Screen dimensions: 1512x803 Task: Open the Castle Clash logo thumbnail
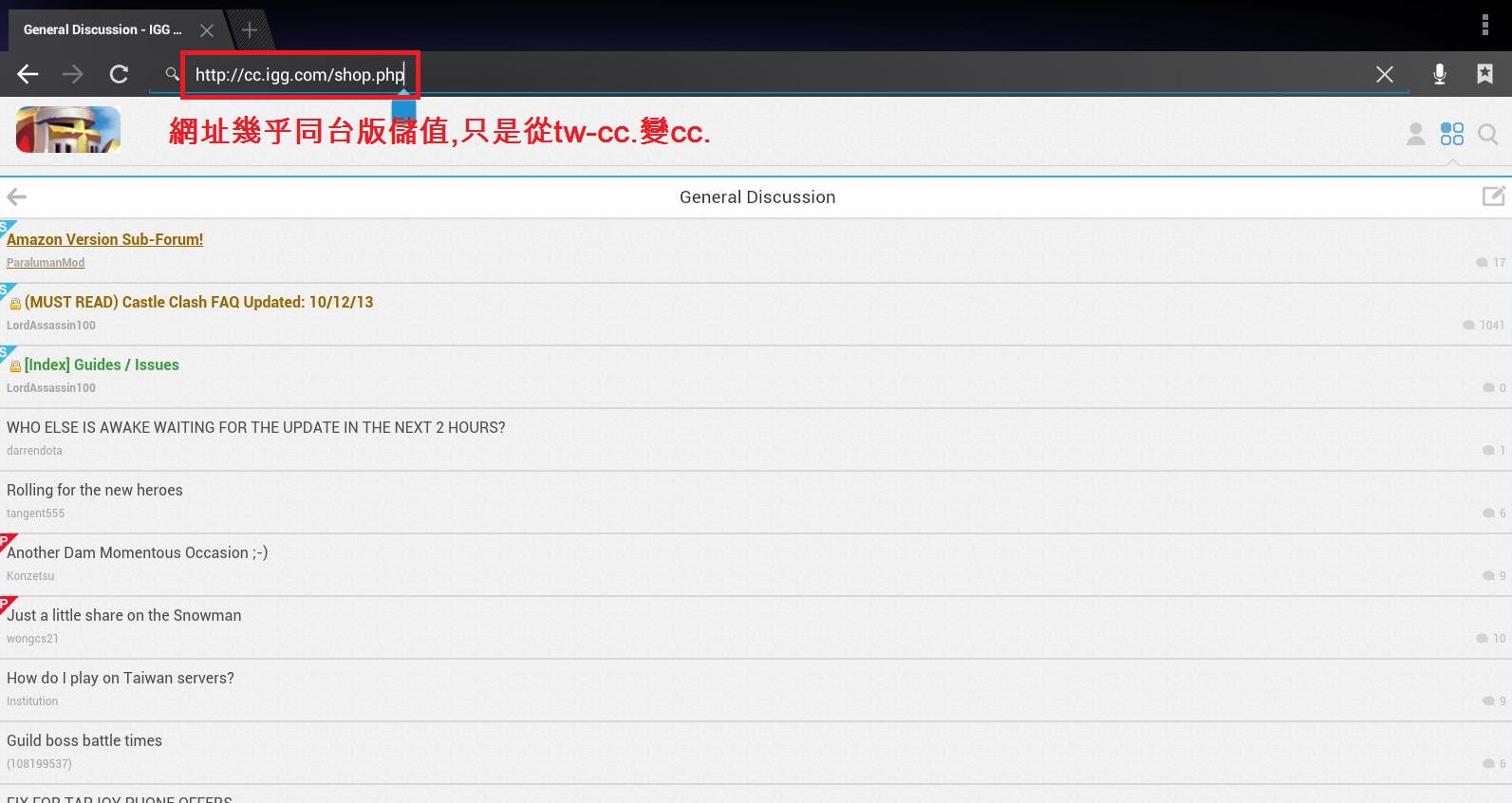coord(68,130)
